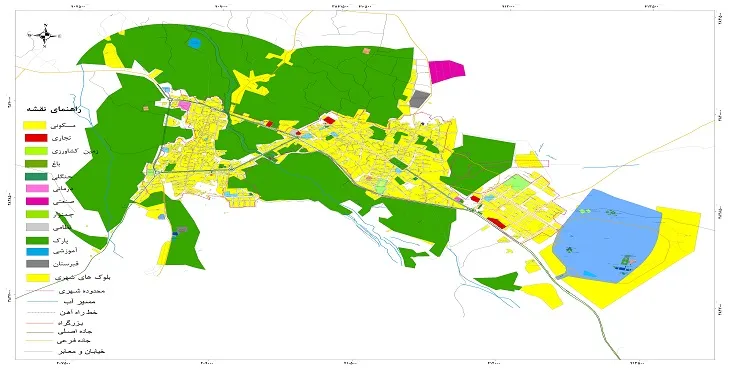Choose the teal جنگلی legend swatch

pos(35,176)
